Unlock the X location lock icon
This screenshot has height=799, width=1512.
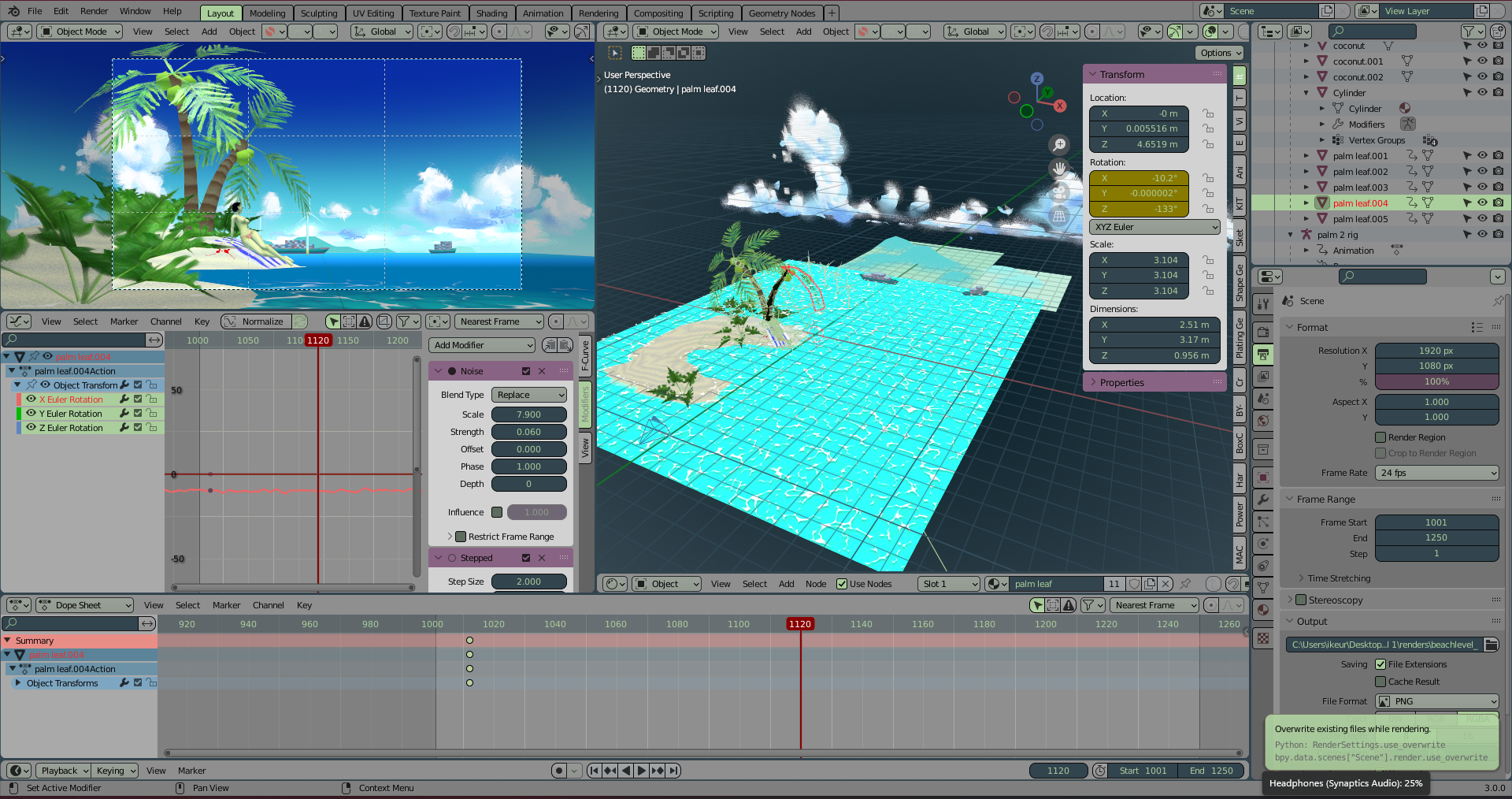tap(1208, 113)
